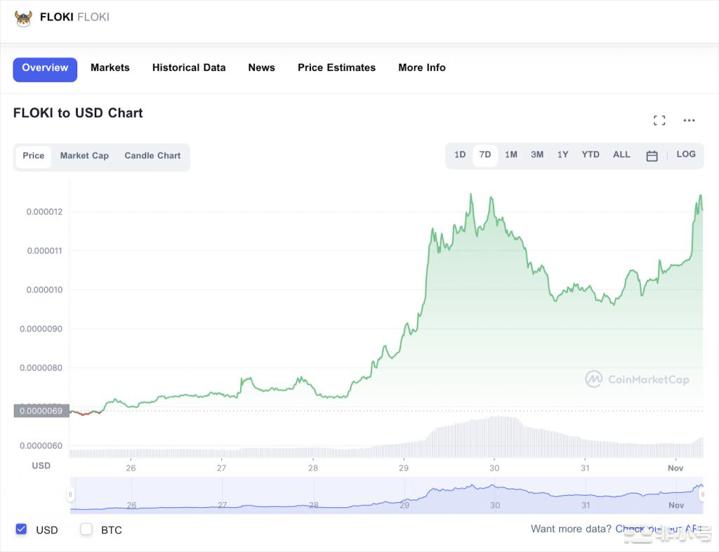Viewport: 719px width, 552px height.
Task: Open fullscreen chart view icon
Action: pyautogui.click(x=659, y=120)
